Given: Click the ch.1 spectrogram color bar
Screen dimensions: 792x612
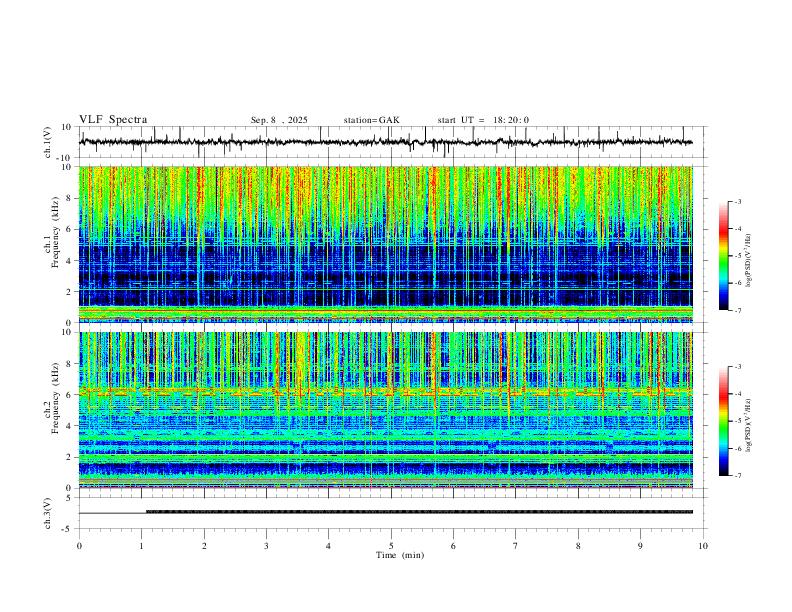Looking at the screenshot, I should coord(723,256).
